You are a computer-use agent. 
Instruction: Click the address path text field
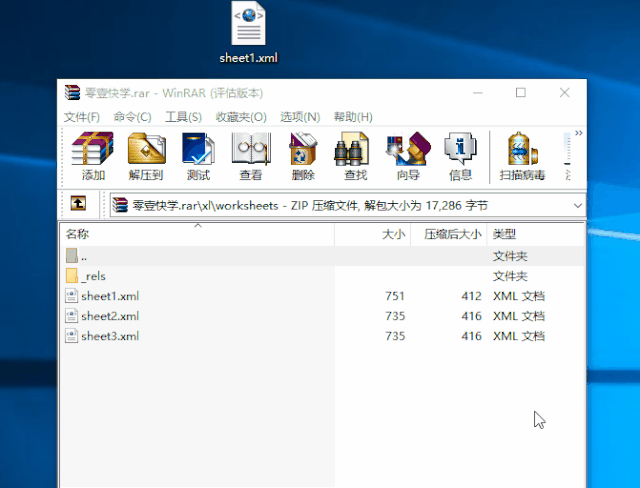click(348, 205)
